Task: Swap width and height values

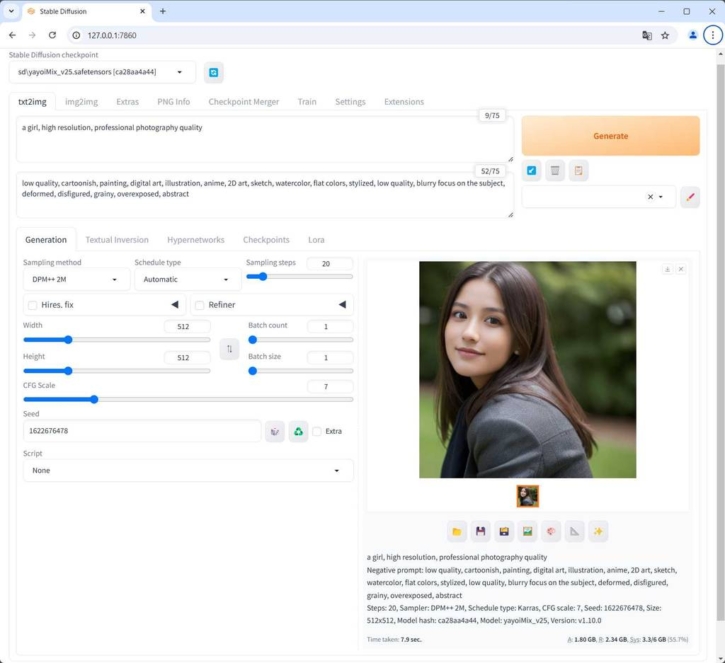Action: click(229, 349)
